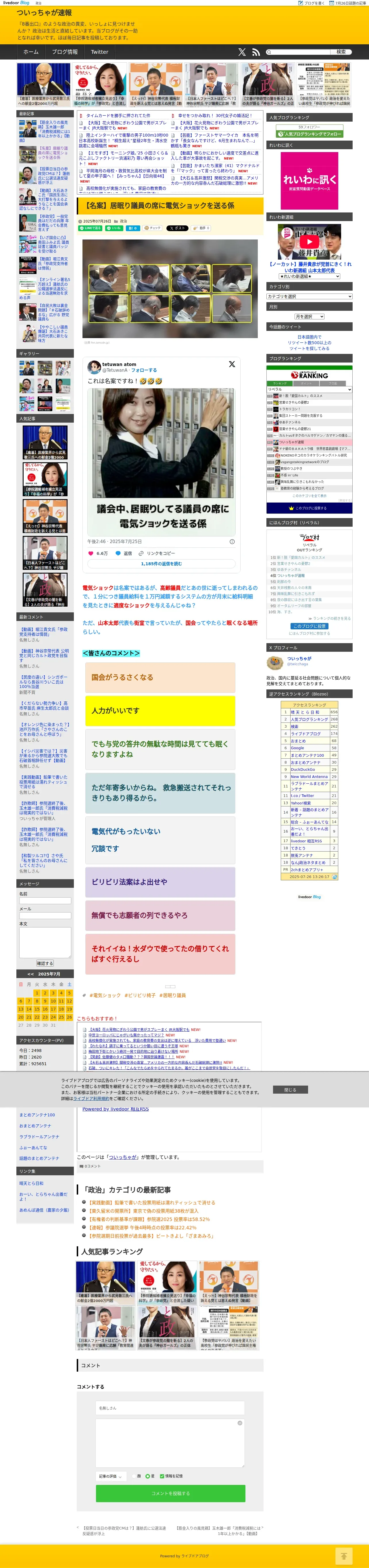Click the next article arrow at bottom

click(x=263, y=1527)
